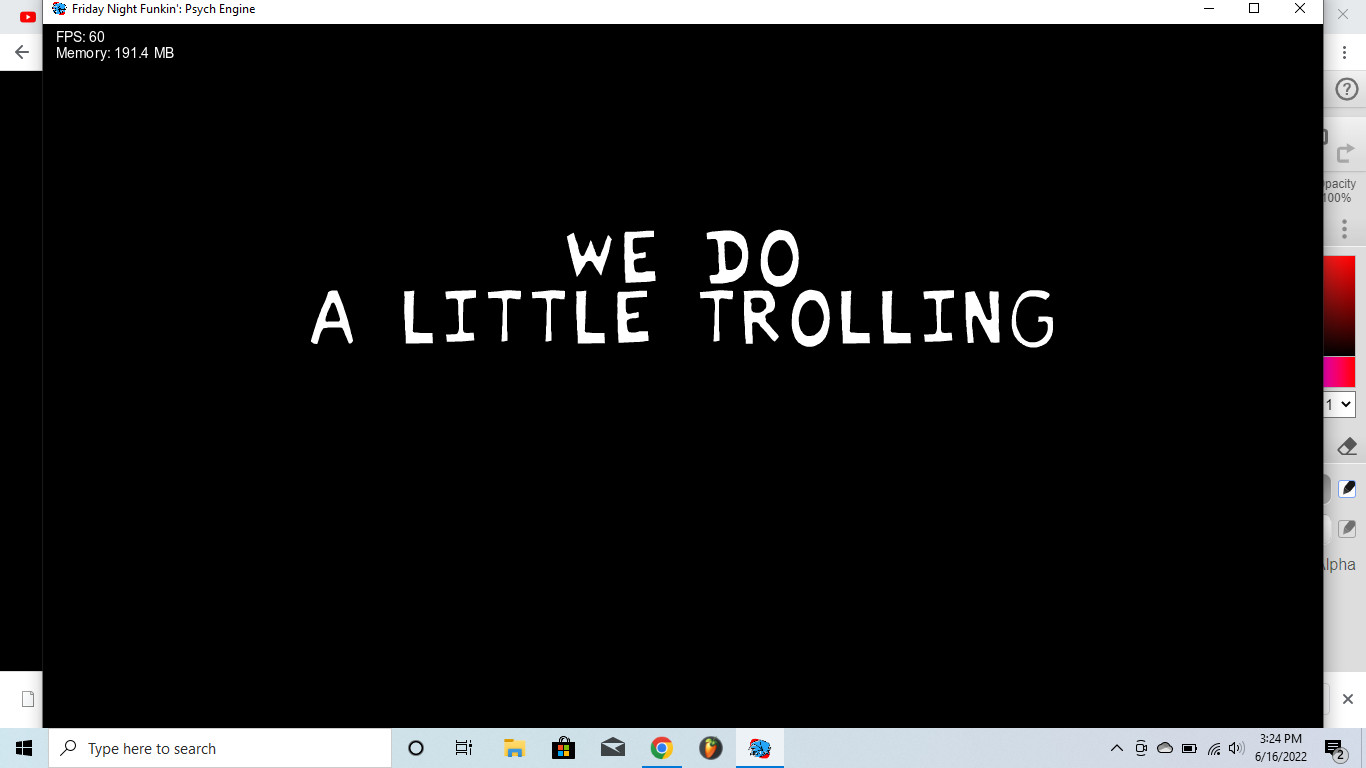This screenshot has height=768, width=1366.
Task: Open the help question mark icon
Action: pyautogui.click(x=1346, y=90)
